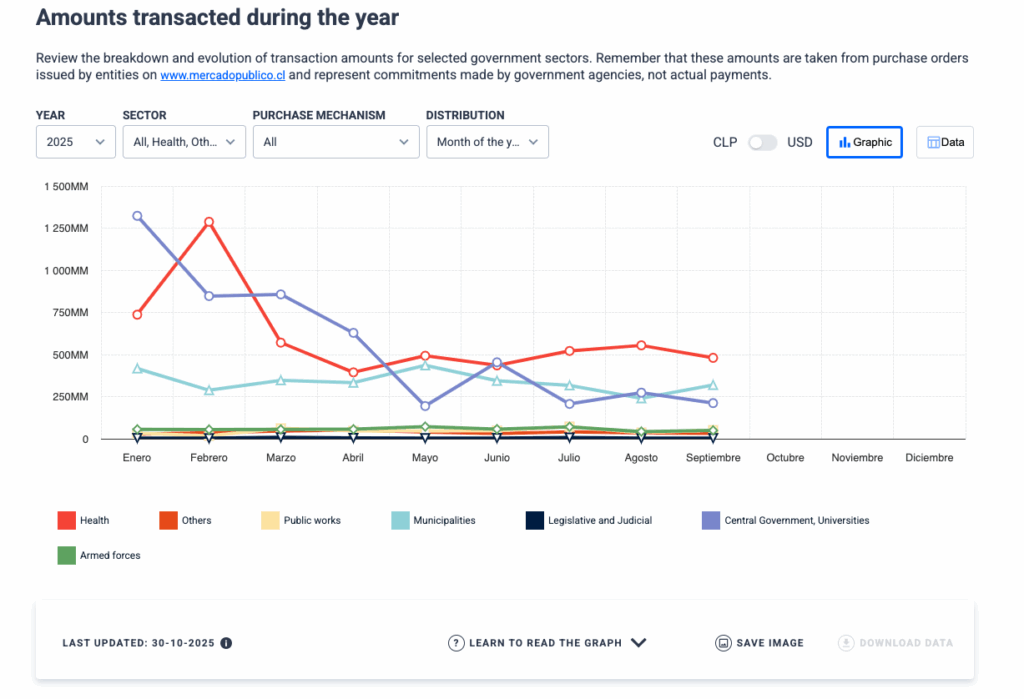Open the Distribution dropdown
Viewport: 1024px width, 699px height.
pos(487,142)
